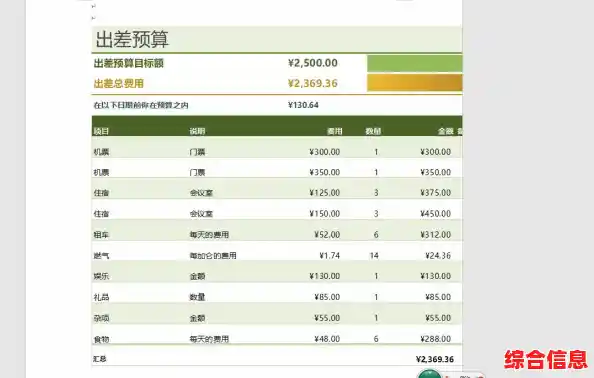Click the ¥450.00 amount cell

(x=436, y=214)
